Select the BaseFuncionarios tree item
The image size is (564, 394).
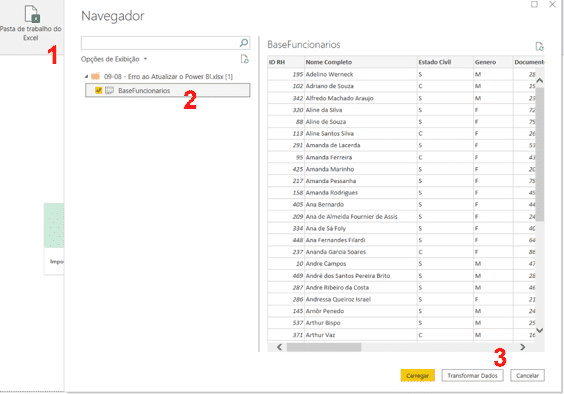pos(168,90)
